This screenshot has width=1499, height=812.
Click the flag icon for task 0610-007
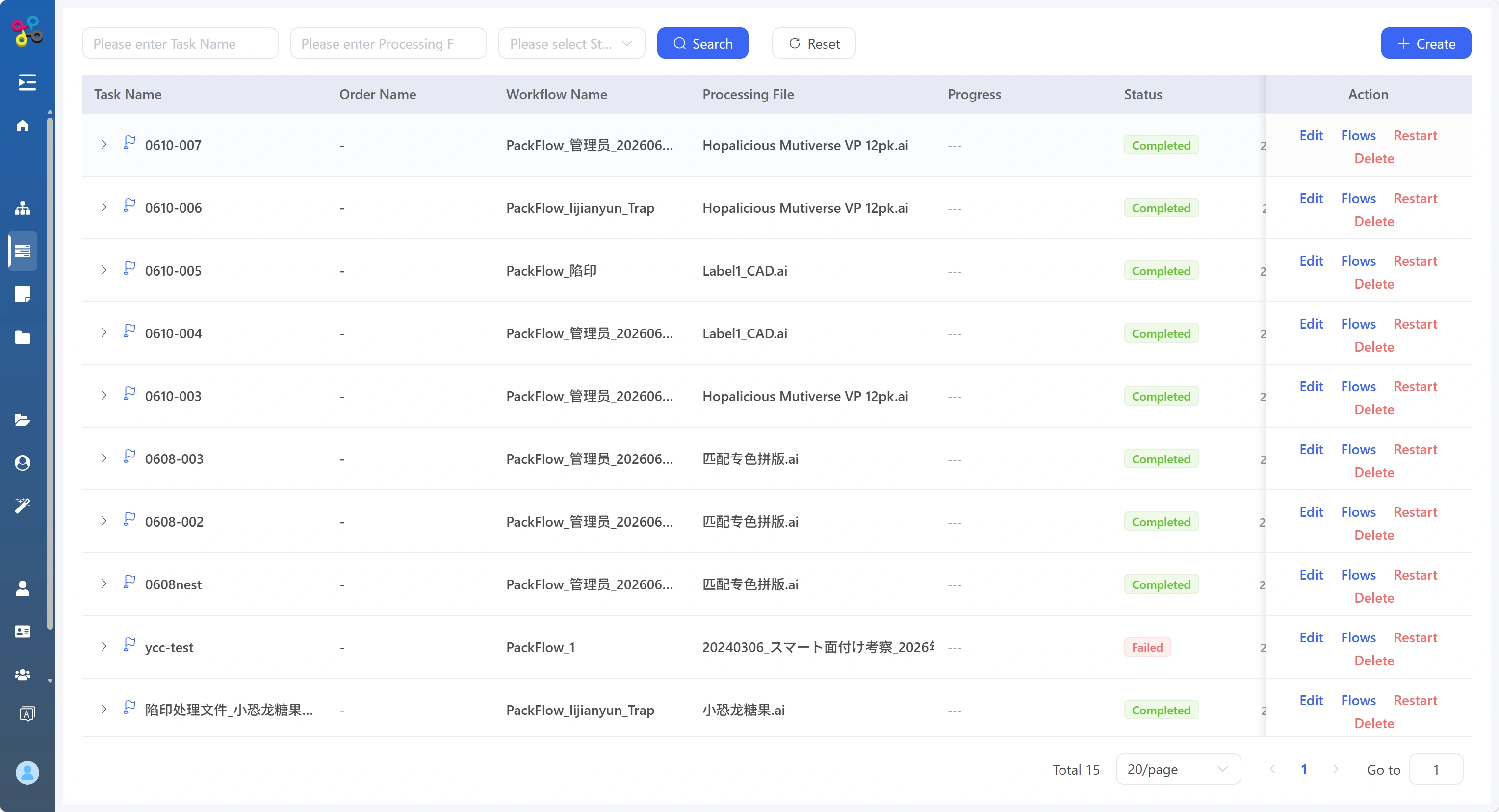(129, 143)
